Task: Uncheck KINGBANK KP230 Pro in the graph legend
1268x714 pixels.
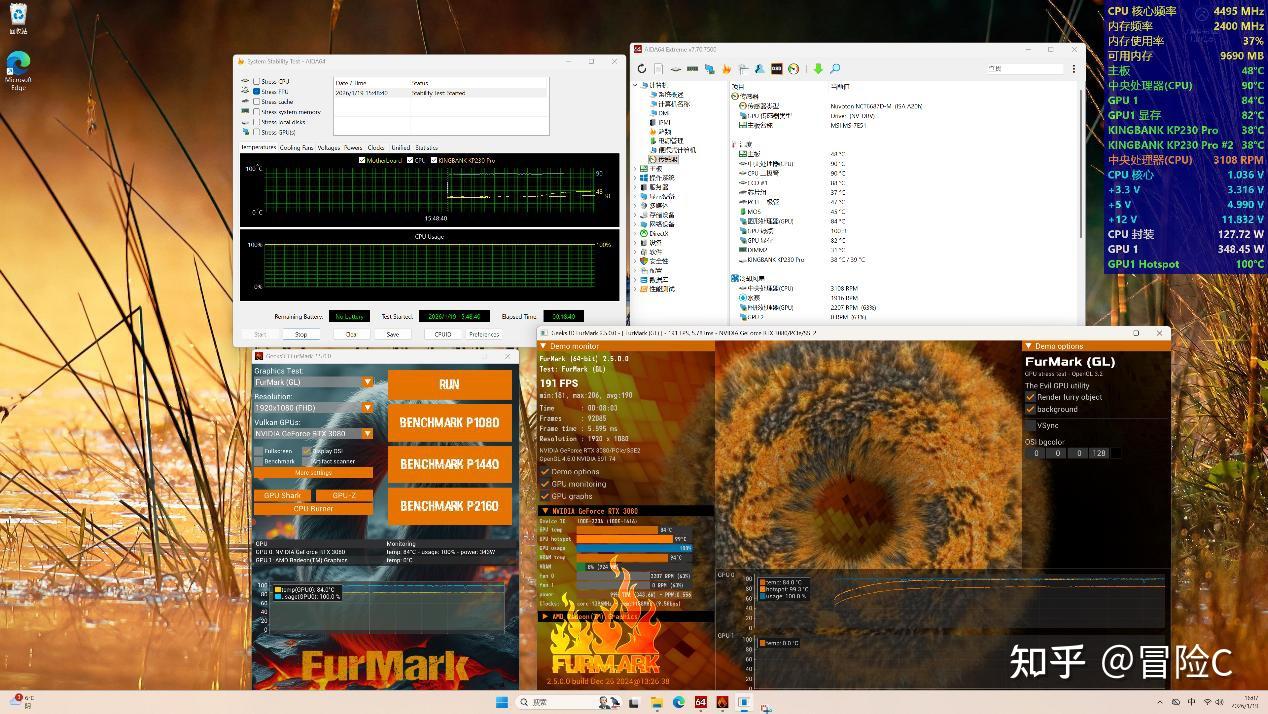Action: point(434,160)
